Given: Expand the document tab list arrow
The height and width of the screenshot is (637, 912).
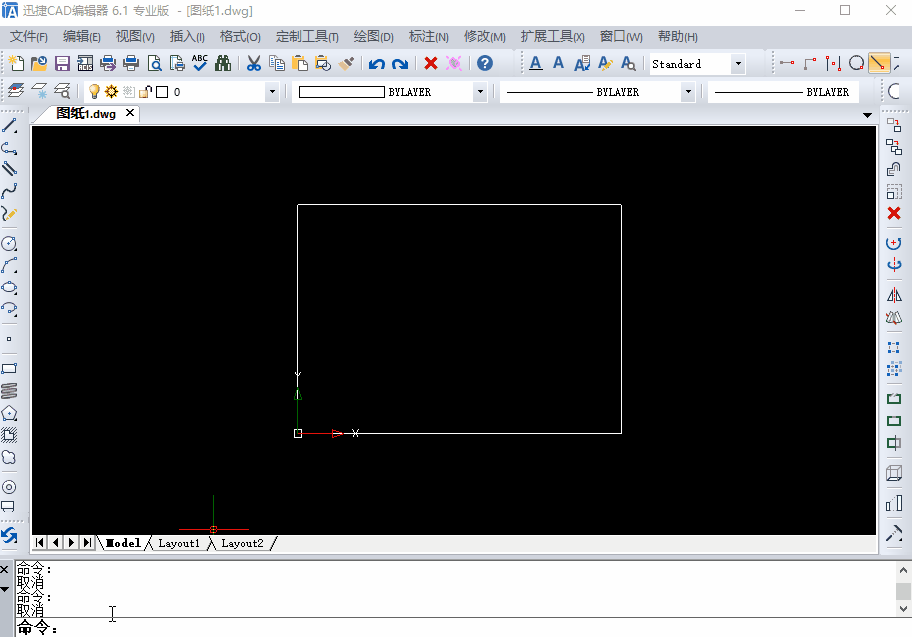Looking at the screenshot, I should (x=867, y=115).
